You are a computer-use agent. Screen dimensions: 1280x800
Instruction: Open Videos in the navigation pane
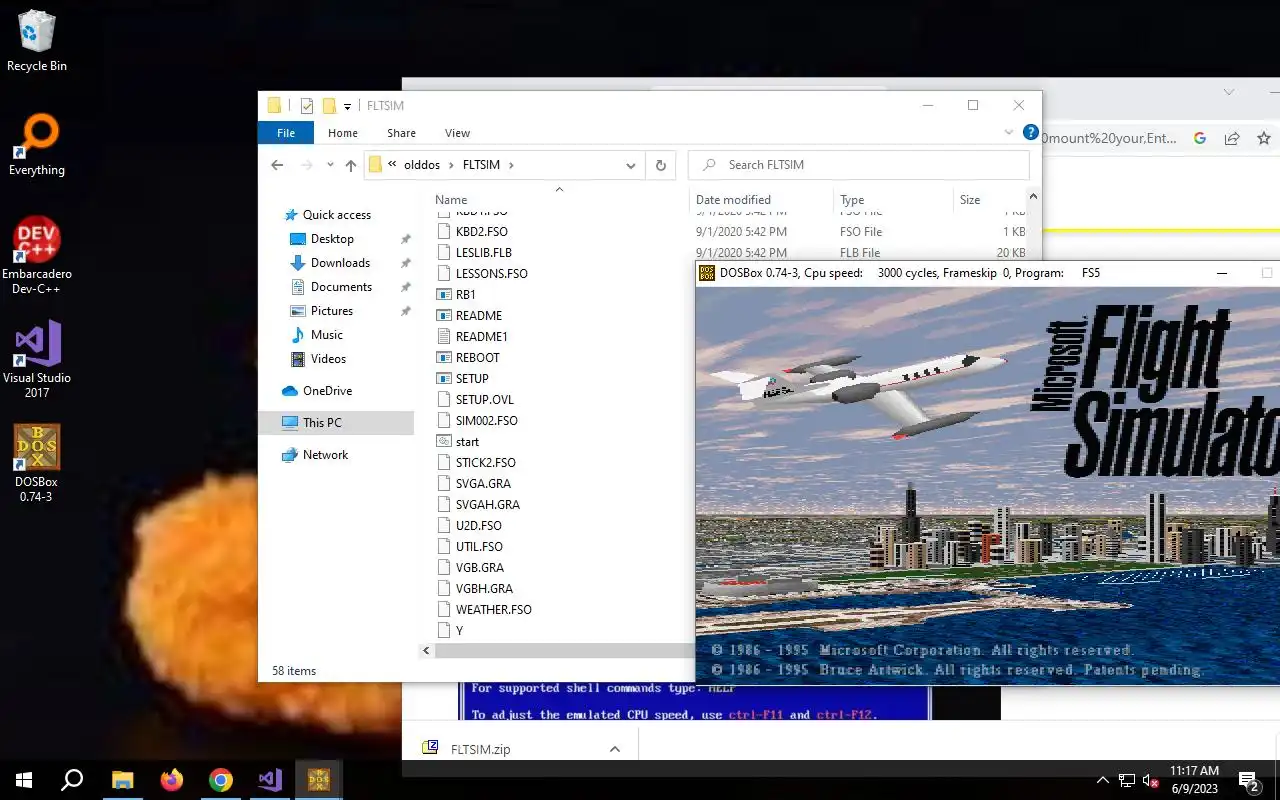tap(328, 359)
